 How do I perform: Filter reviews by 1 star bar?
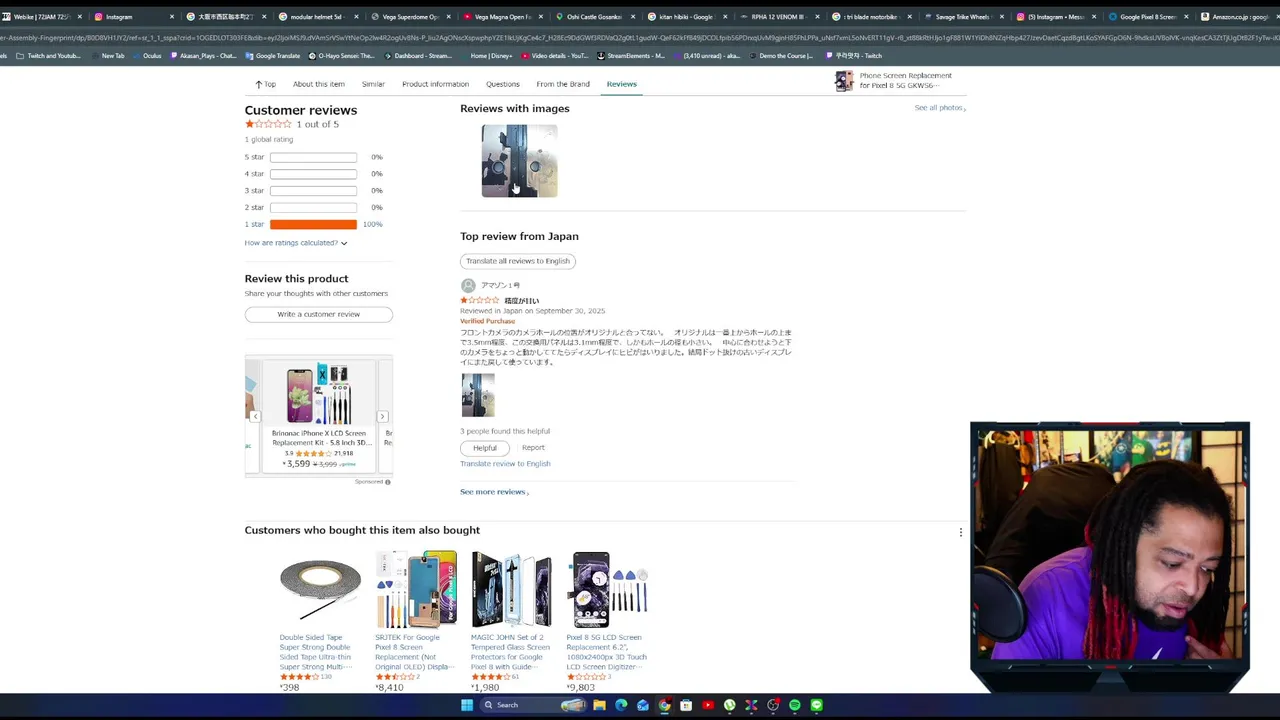tap(313, 224)
